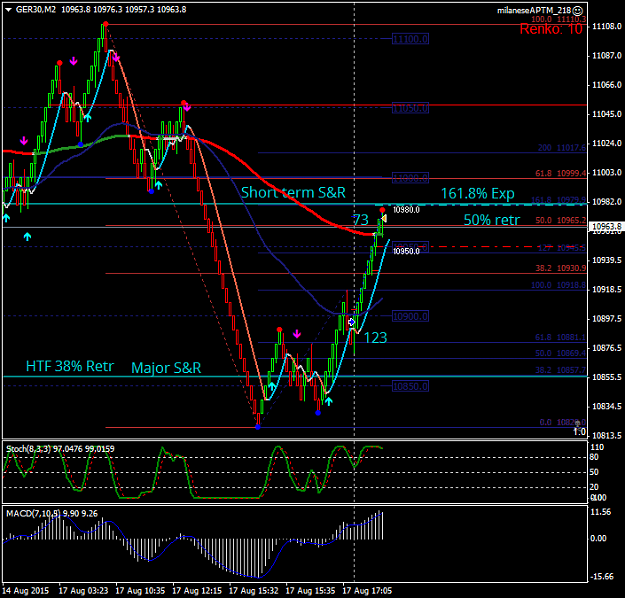Select the '161.8% Exp' text label
Viewport: 625px width, 598px height.
478,194
